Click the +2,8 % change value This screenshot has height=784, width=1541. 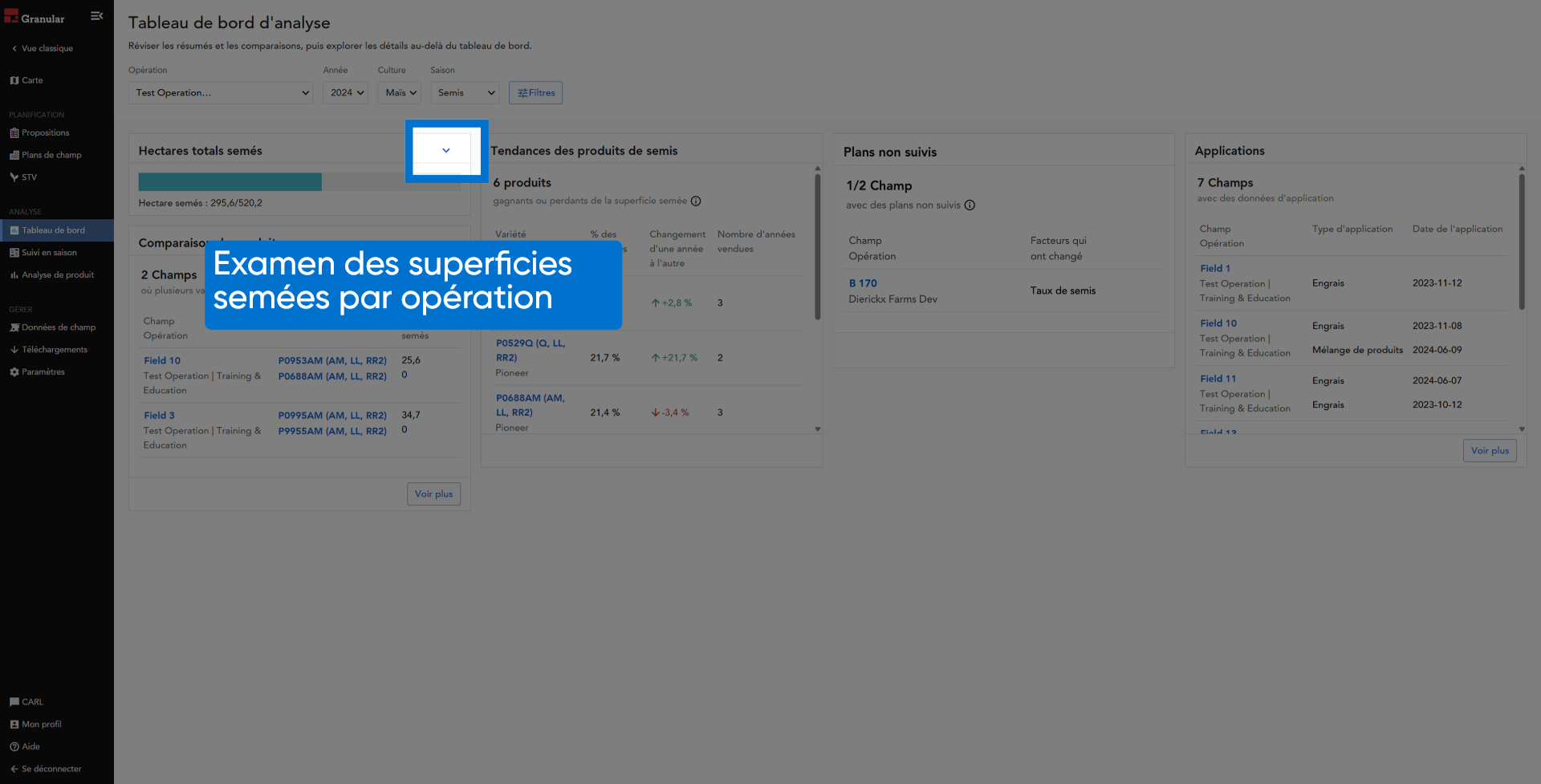pos(671,303)
